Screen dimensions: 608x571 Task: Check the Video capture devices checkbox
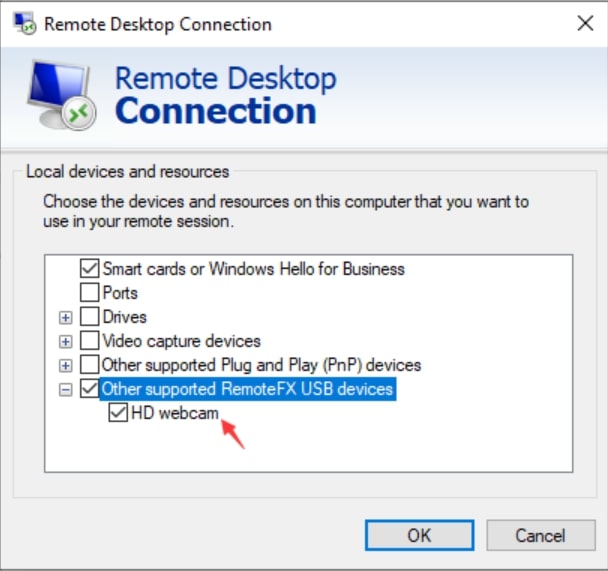tap(90, 341)
